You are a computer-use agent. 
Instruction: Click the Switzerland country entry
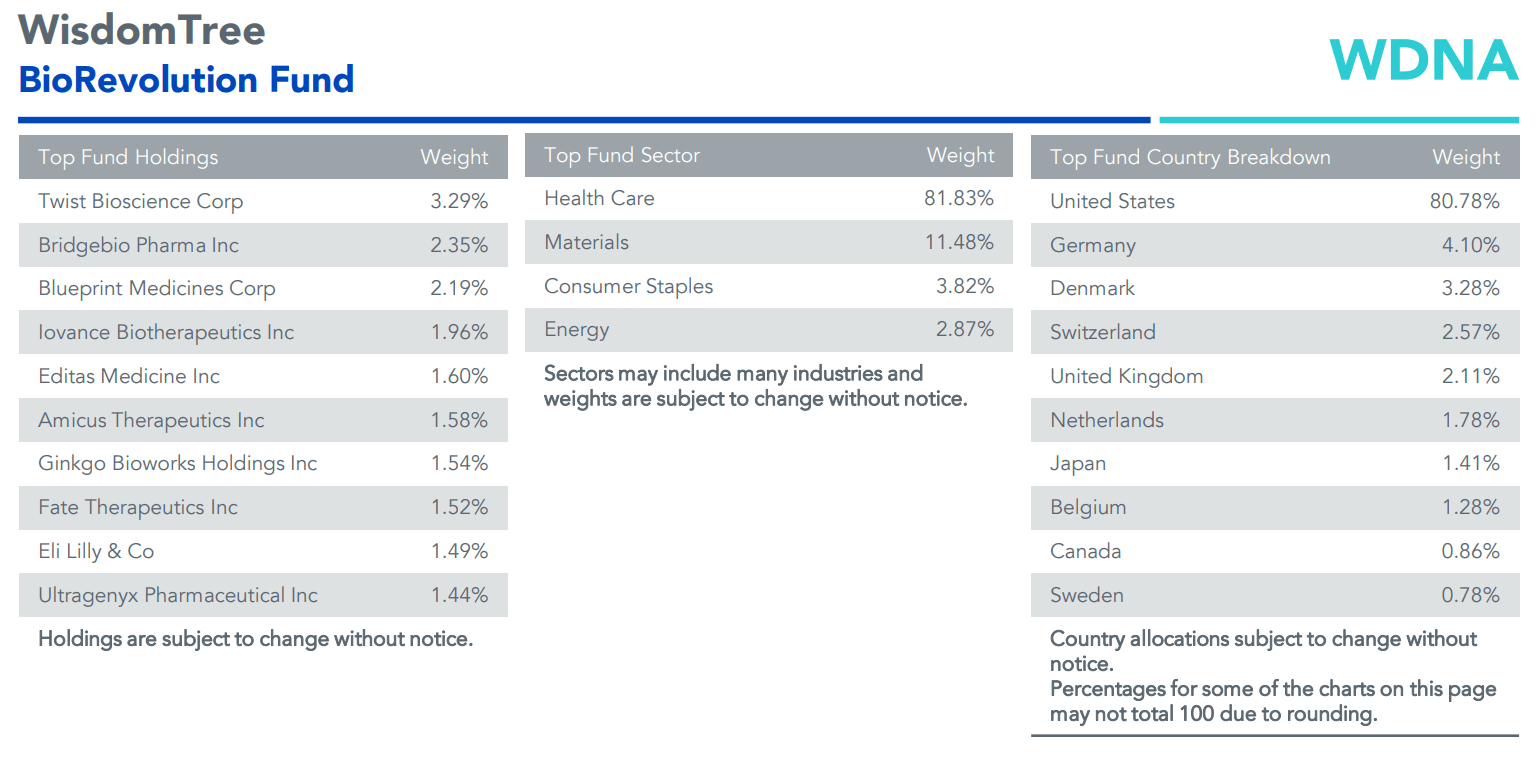click(1103, 332)
